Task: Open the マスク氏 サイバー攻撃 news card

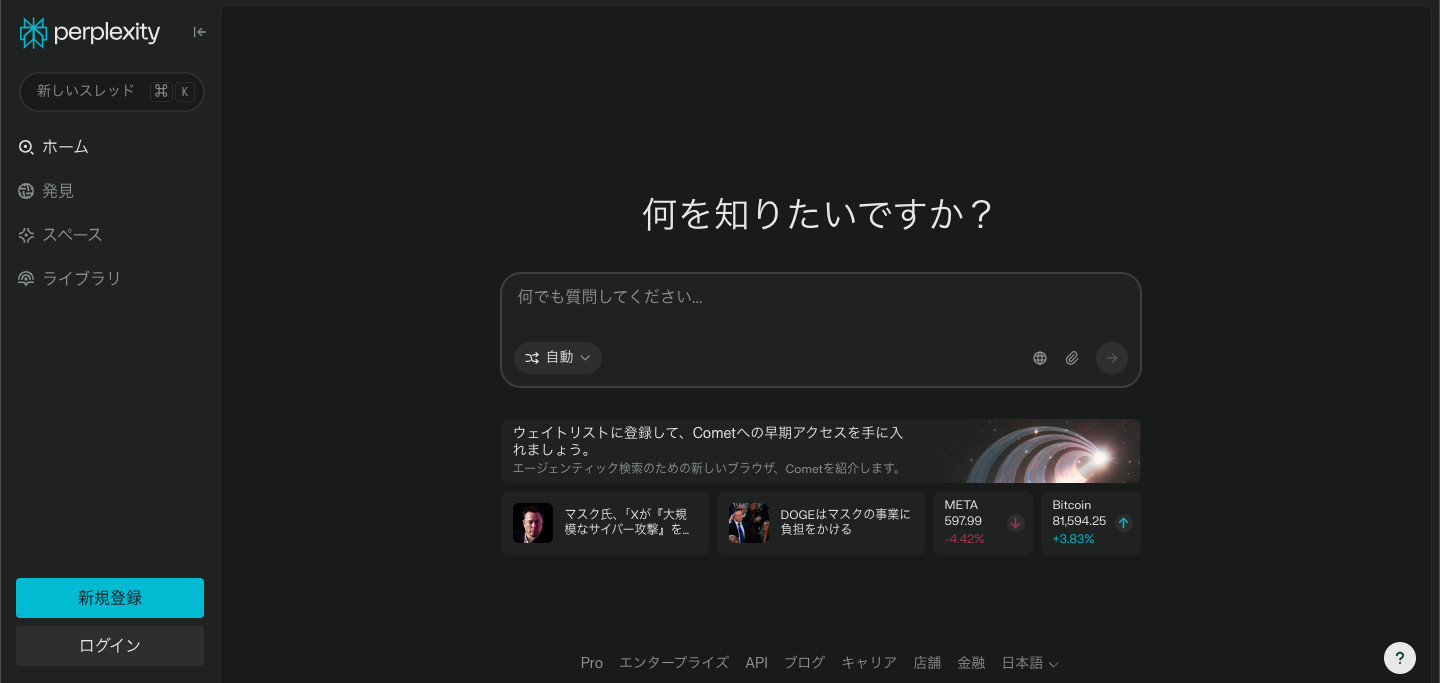Action: click(x=605, y=523)
